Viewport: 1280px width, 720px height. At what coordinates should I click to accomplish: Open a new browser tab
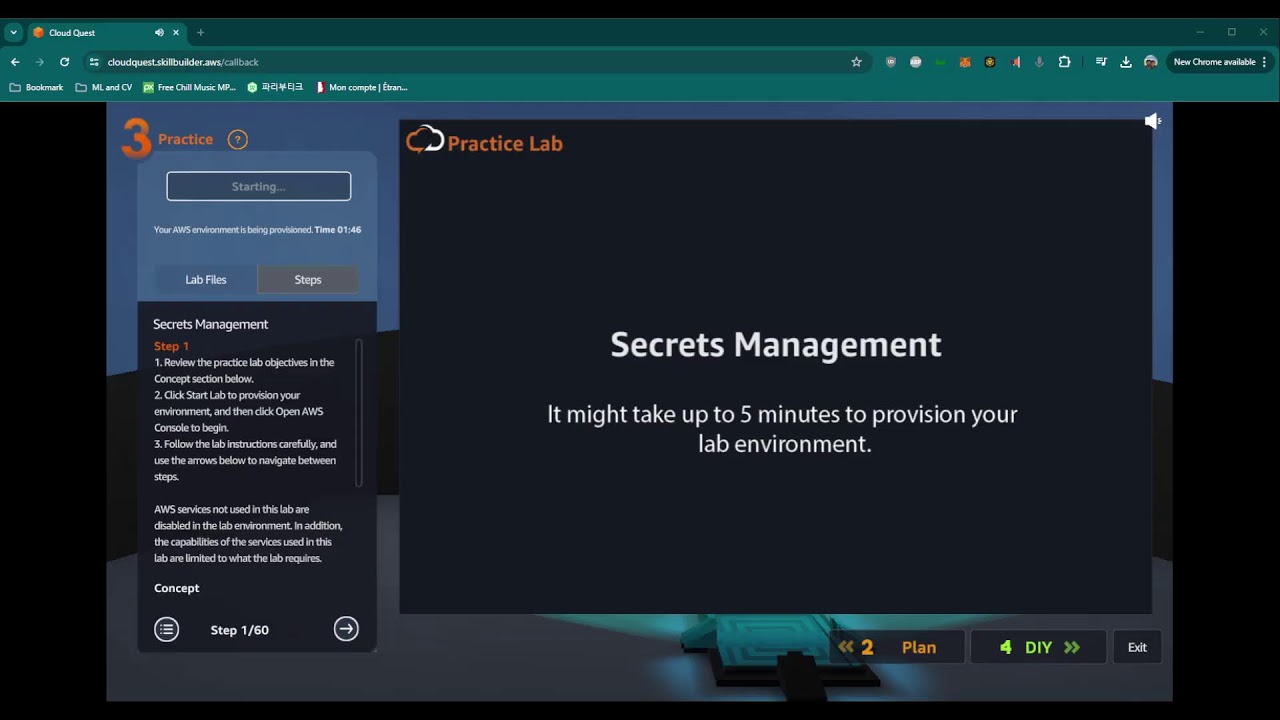tap(200, 33)
